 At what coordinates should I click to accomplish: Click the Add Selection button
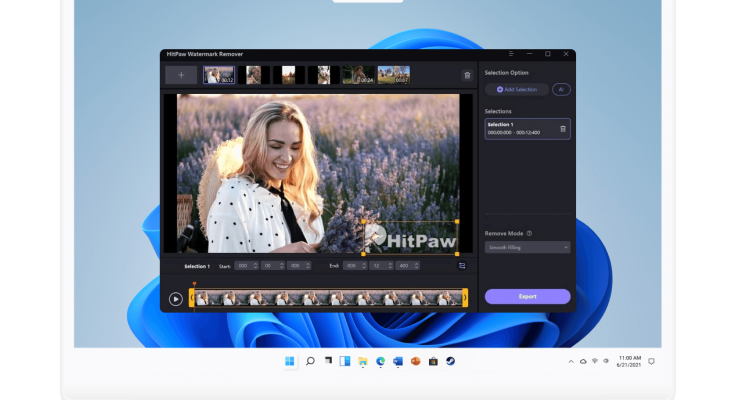pos(516,89)
